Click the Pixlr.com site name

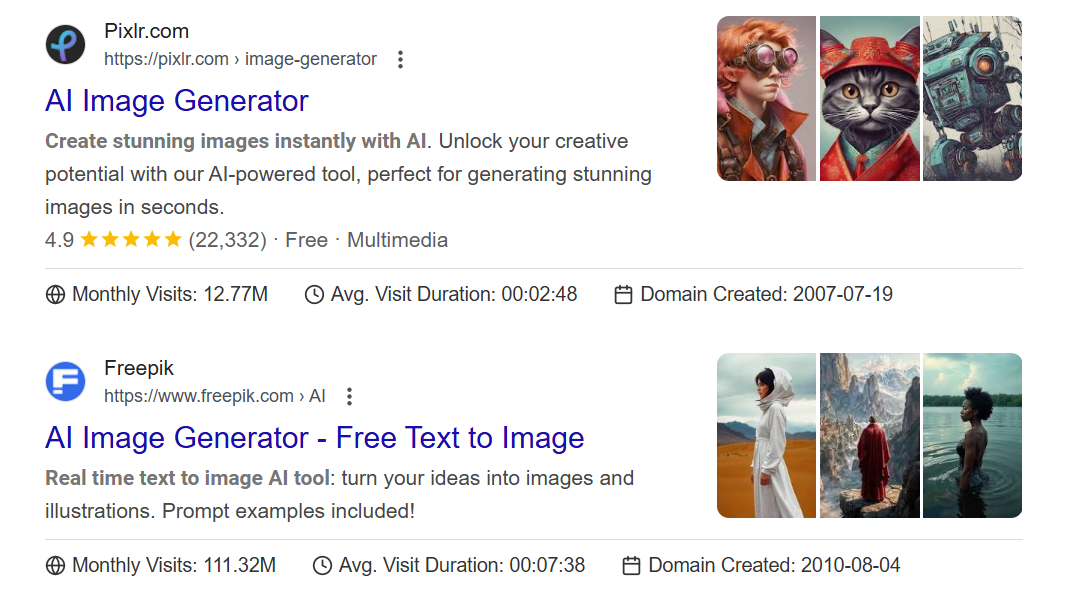pyautogui.click(x=146, y=31)
